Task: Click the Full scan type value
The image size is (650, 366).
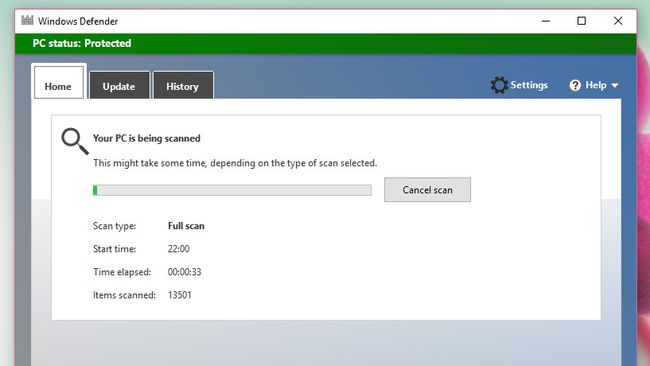Action: click(x=186, y=226)
